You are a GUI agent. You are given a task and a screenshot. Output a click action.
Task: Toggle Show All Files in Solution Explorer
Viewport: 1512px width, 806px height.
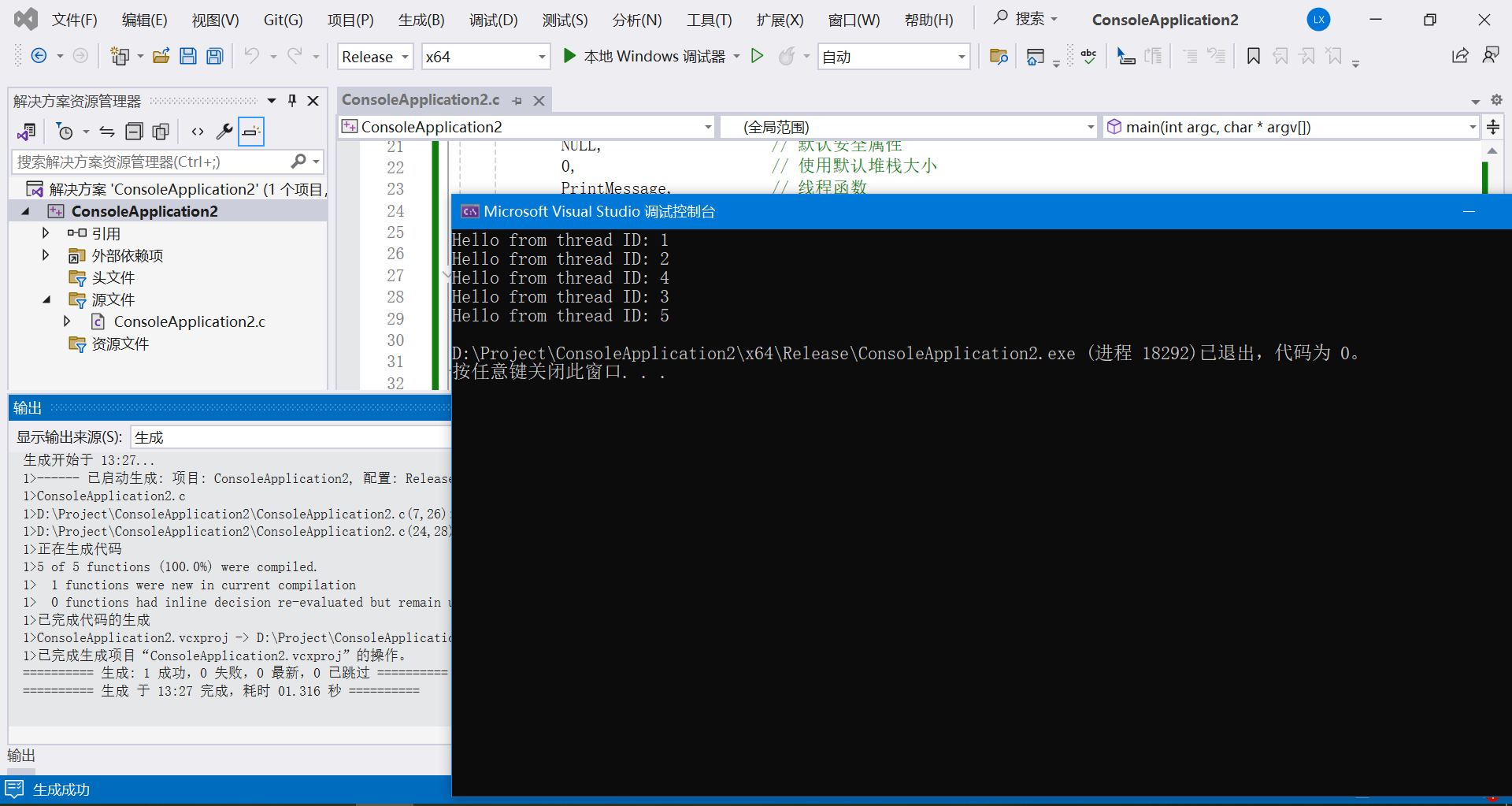[x=161, y=131]
